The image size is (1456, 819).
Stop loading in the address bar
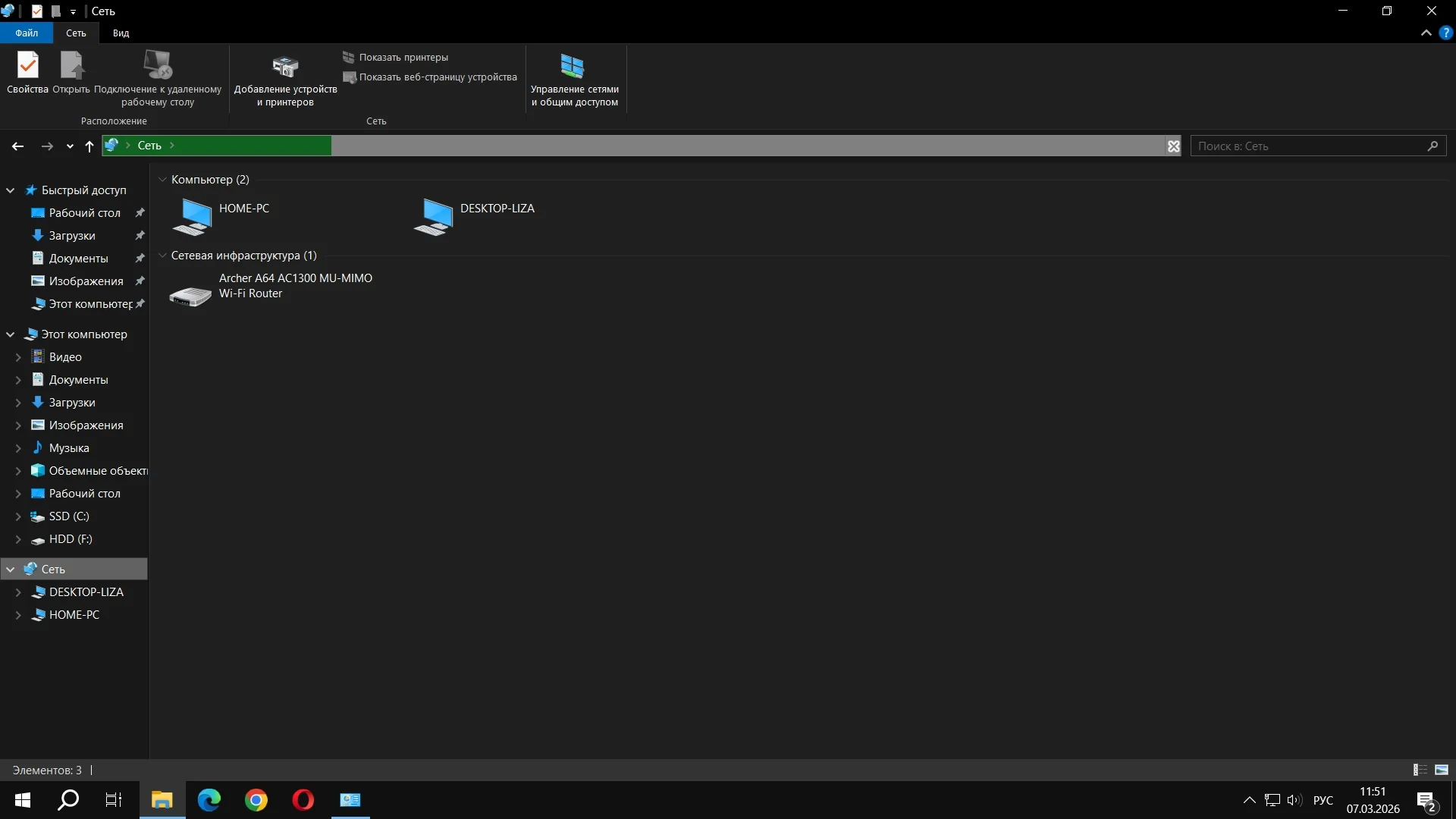tap(1173, 146)
